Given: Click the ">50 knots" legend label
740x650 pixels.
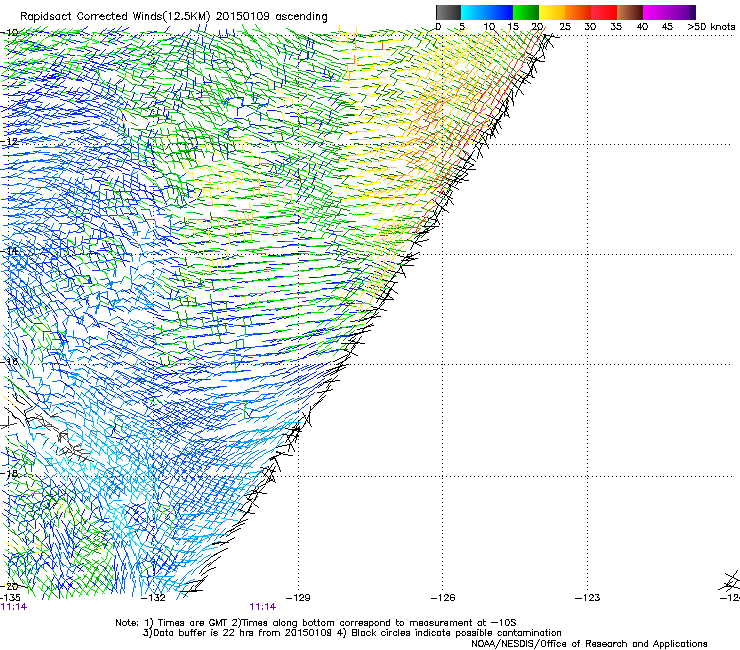Looking at the screenshot, I should [712, 26].
